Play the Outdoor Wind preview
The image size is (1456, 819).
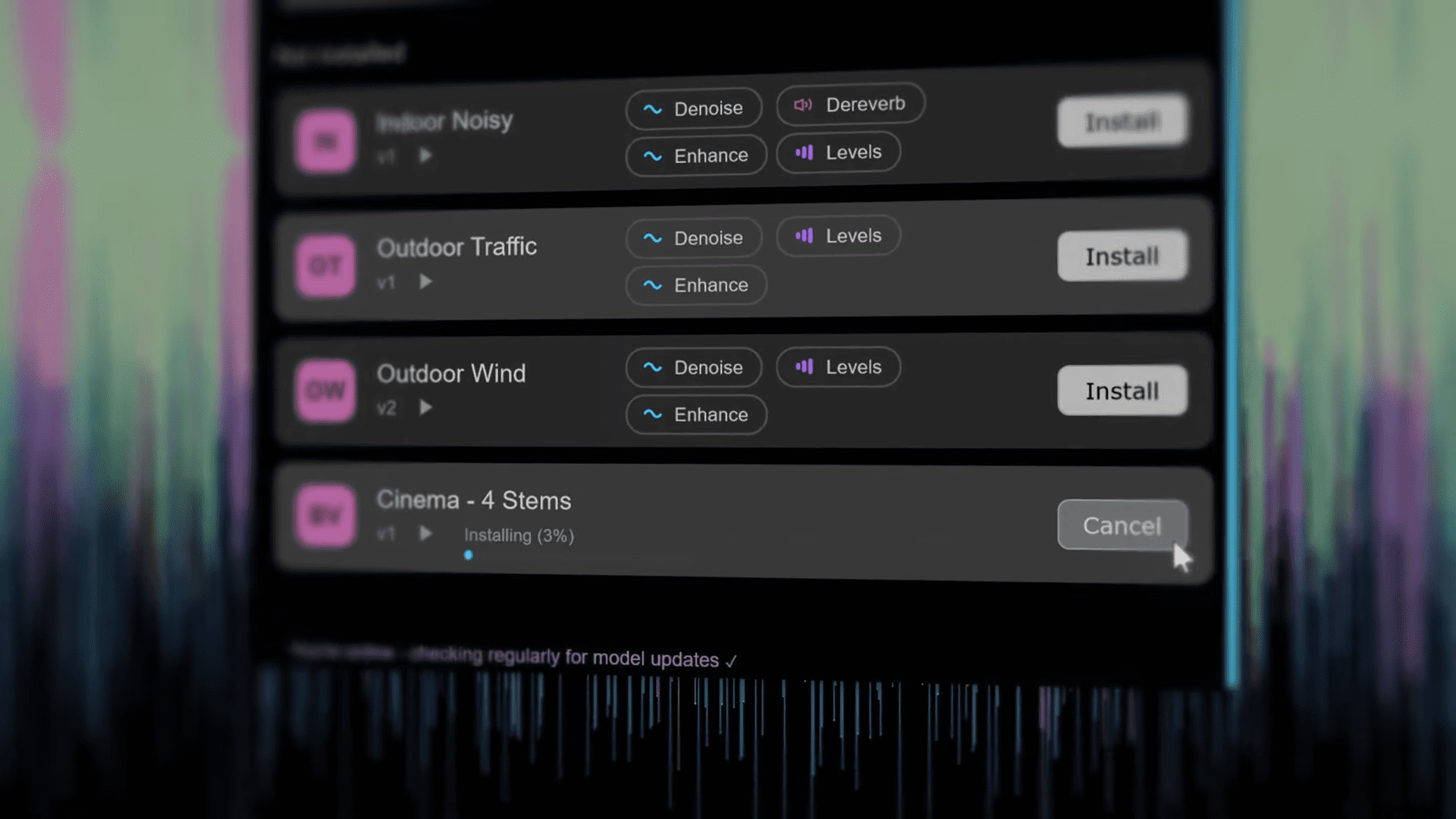(x=425, y=407)
